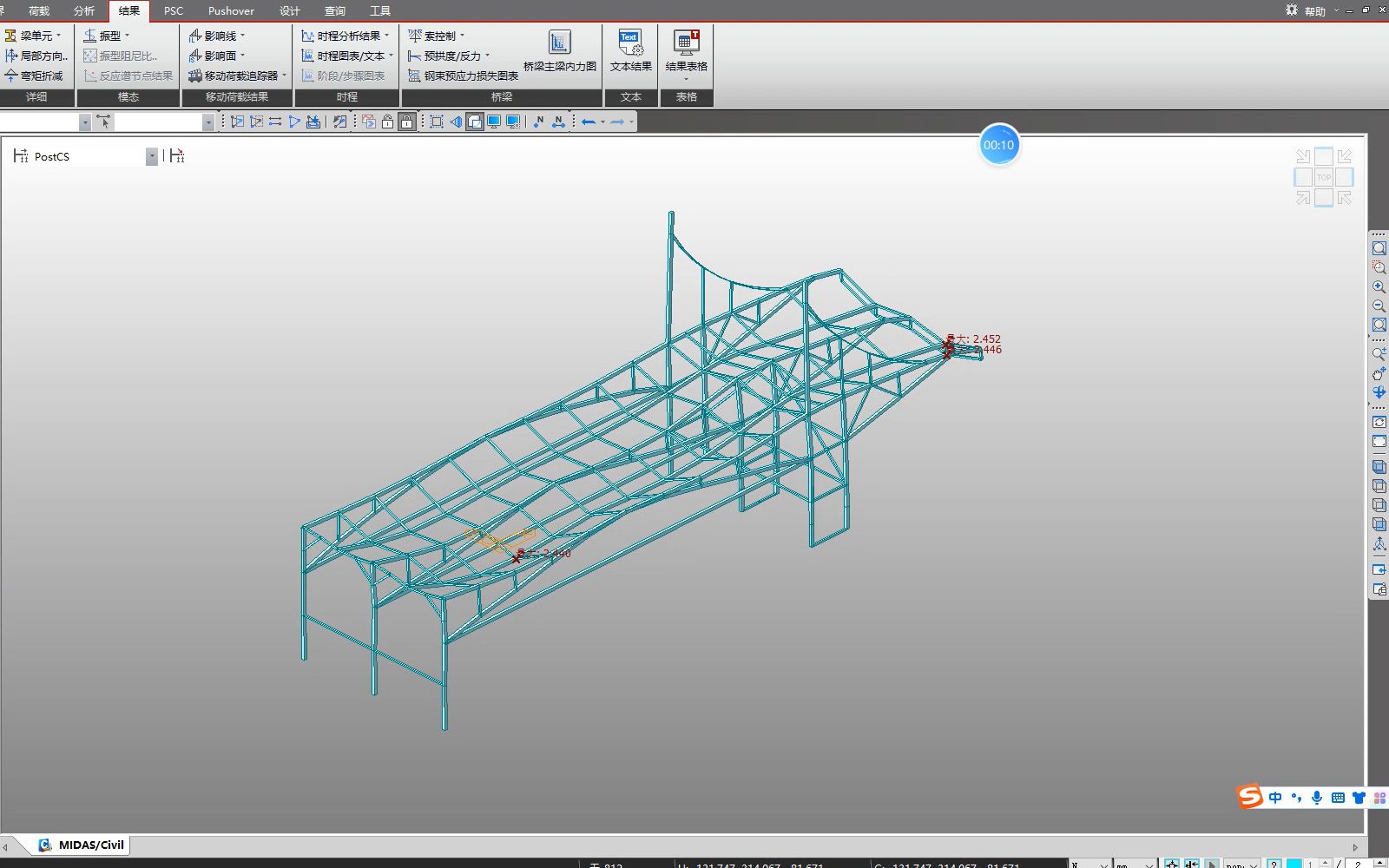Open the 设计 design tab
Viewport: 1389px width, 868px height.
[289, 10]
